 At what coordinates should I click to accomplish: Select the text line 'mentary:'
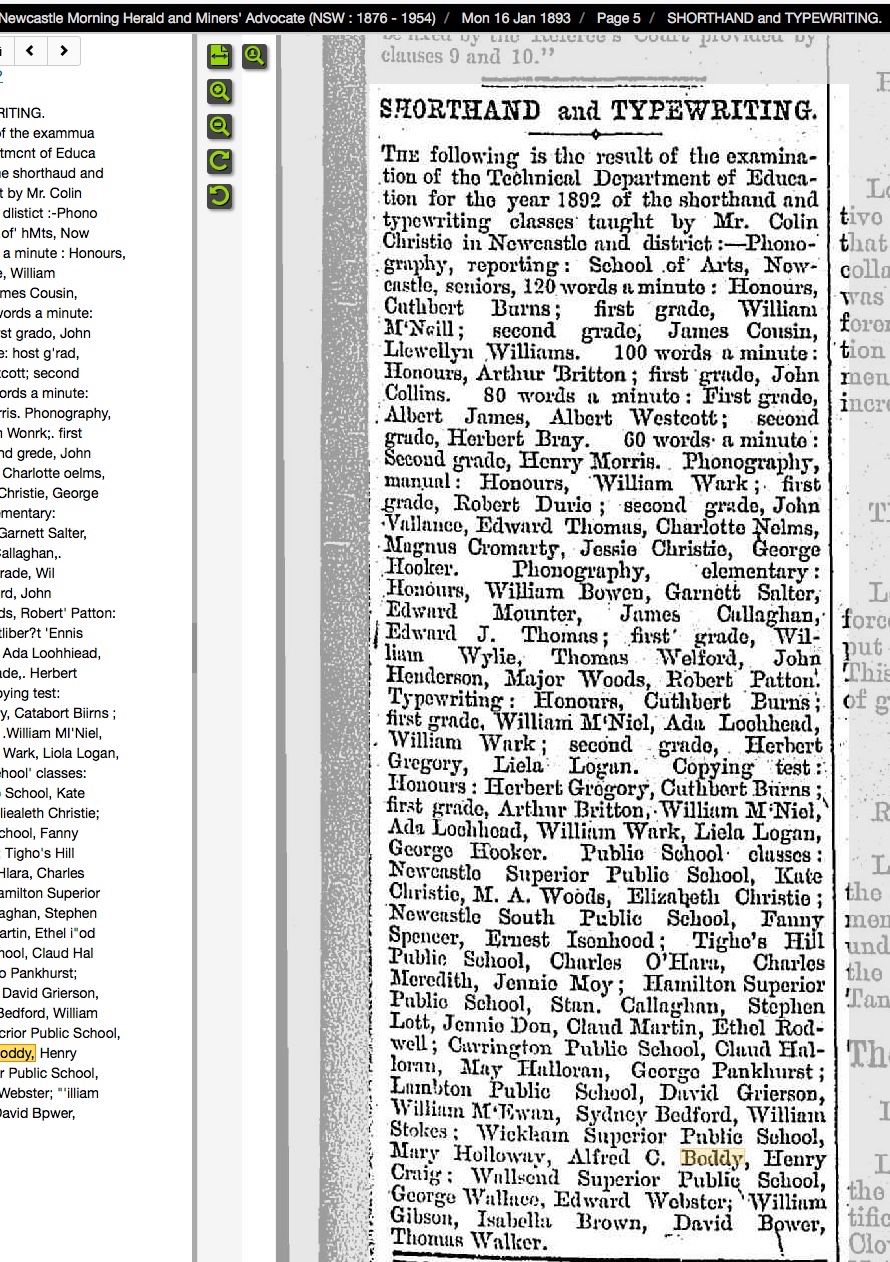click(x=28, y=513)
